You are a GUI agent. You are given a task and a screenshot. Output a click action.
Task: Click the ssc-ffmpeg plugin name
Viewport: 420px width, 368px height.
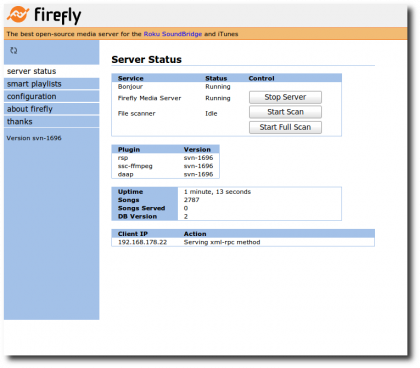coord(135,166)
